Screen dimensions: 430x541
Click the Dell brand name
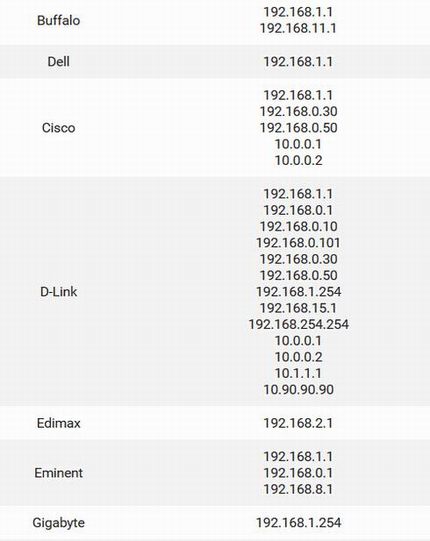click(58, 62)
